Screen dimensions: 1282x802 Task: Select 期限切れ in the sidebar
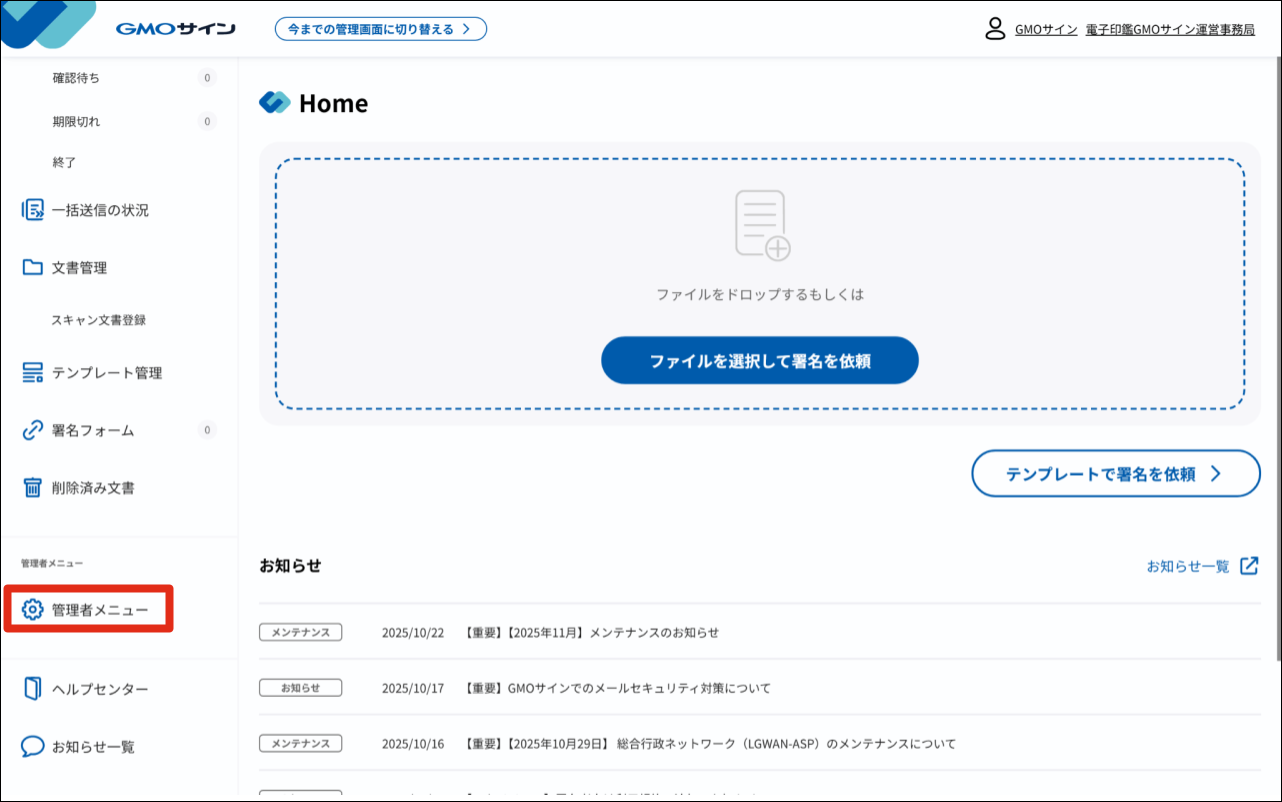[76, 122]
